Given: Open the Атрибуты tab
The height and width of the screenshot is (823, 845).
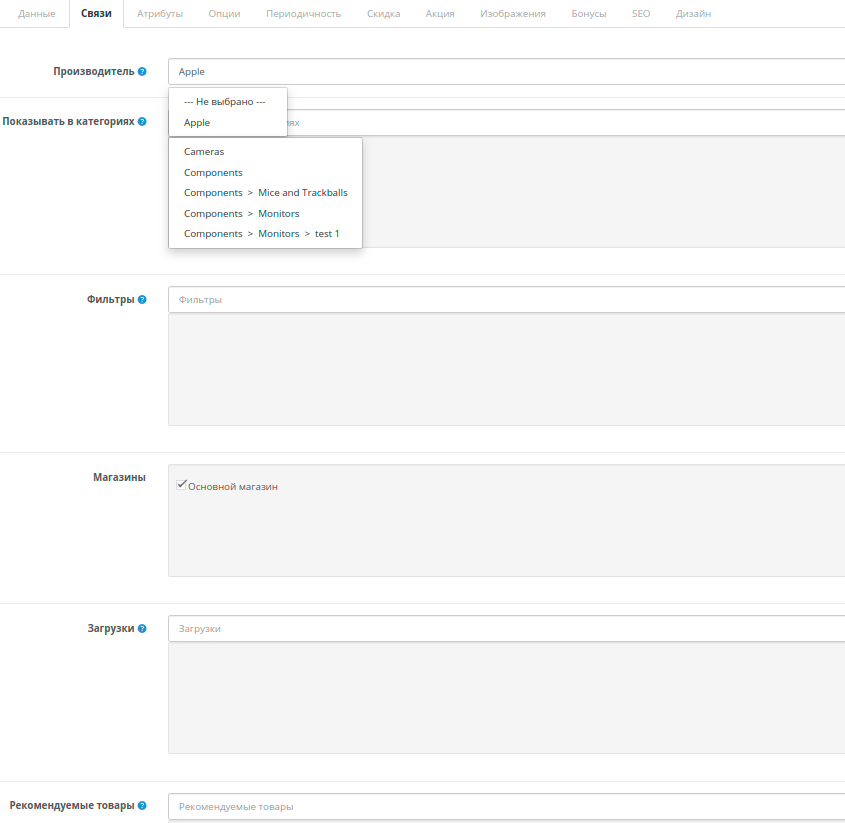Looking at the screenshot, I should [159, 13].
